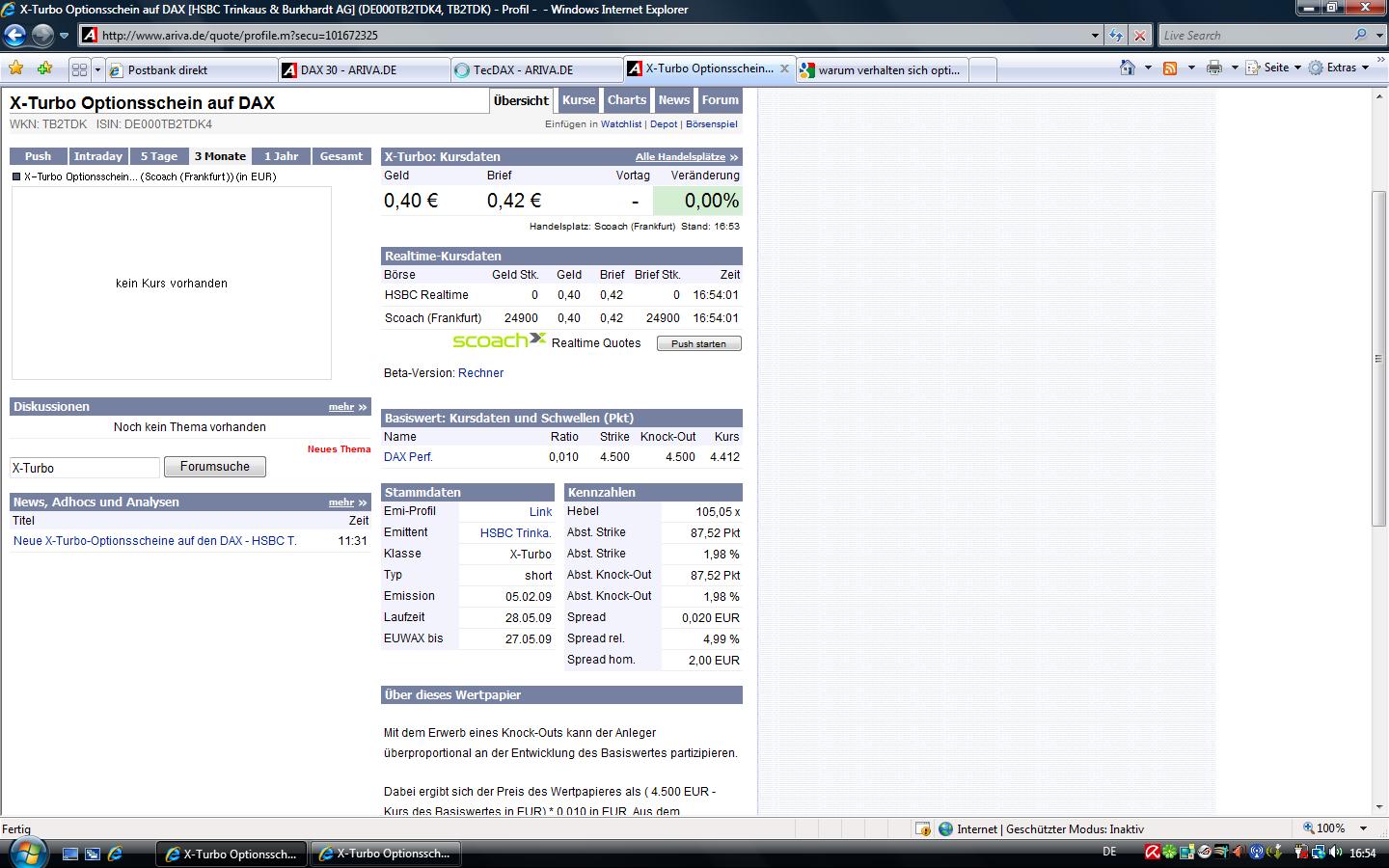Select the Push chart tab
This screenshot has width=1389, height=868.
(39, 156)
